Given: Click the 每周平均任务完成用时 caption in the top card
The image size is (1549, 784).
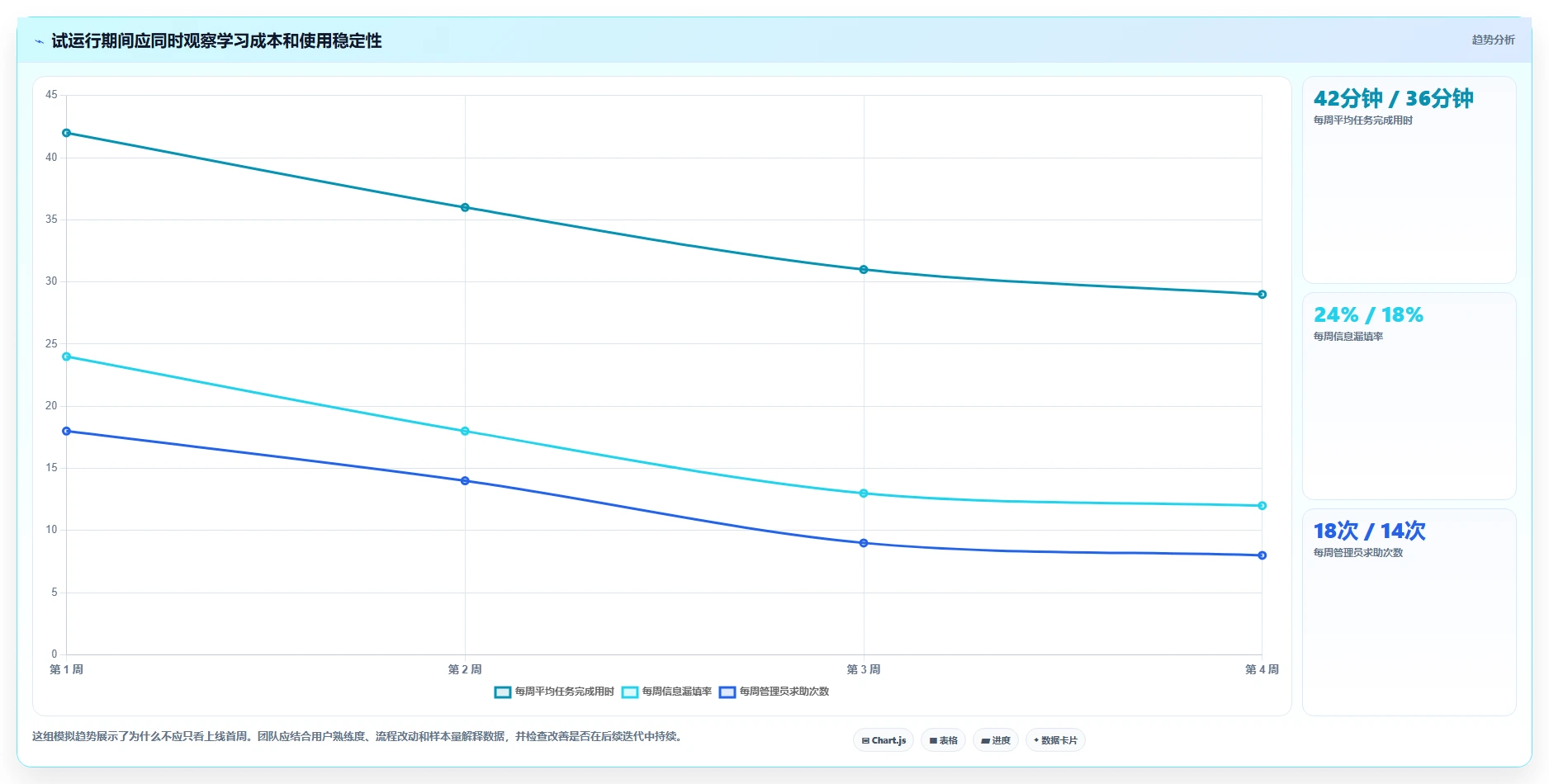Looking at the screenshot, I should (x=1362, y=120).
